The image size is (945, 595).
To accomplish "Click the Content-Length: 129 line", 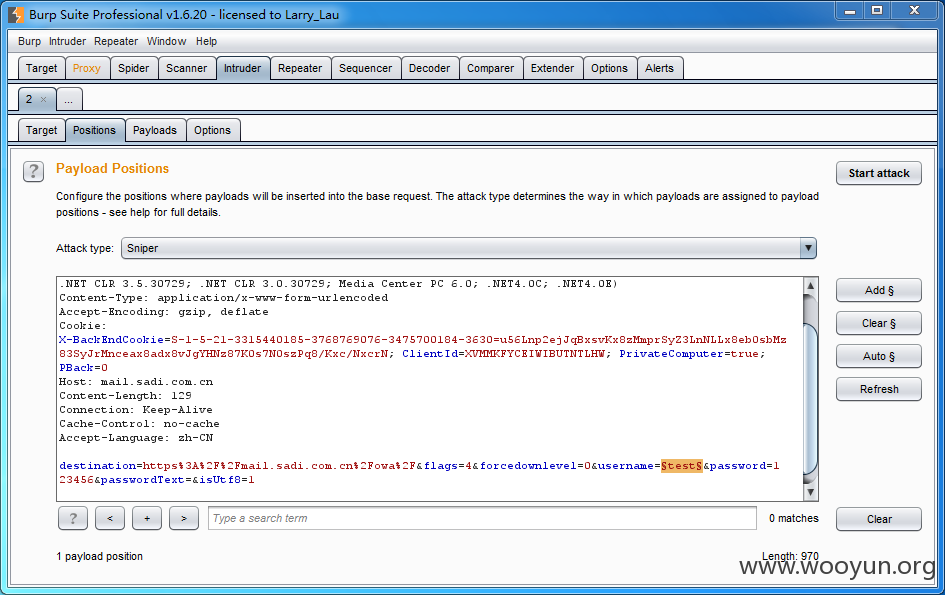I will click(125, 395).
